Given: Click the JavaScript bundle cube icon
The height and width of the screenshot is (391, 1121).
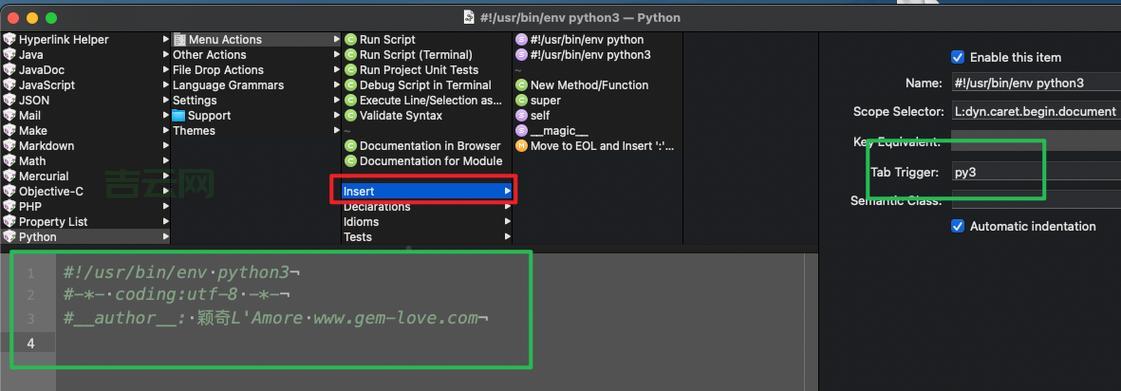Looking at the screenshot, I should [x=9, y=85].
